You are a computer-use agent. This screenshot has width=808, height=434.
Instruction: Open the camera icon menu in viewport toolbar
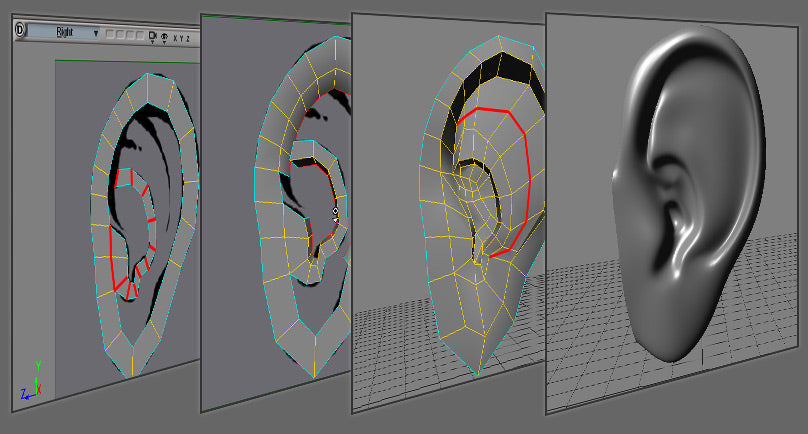tap(152, 37)
